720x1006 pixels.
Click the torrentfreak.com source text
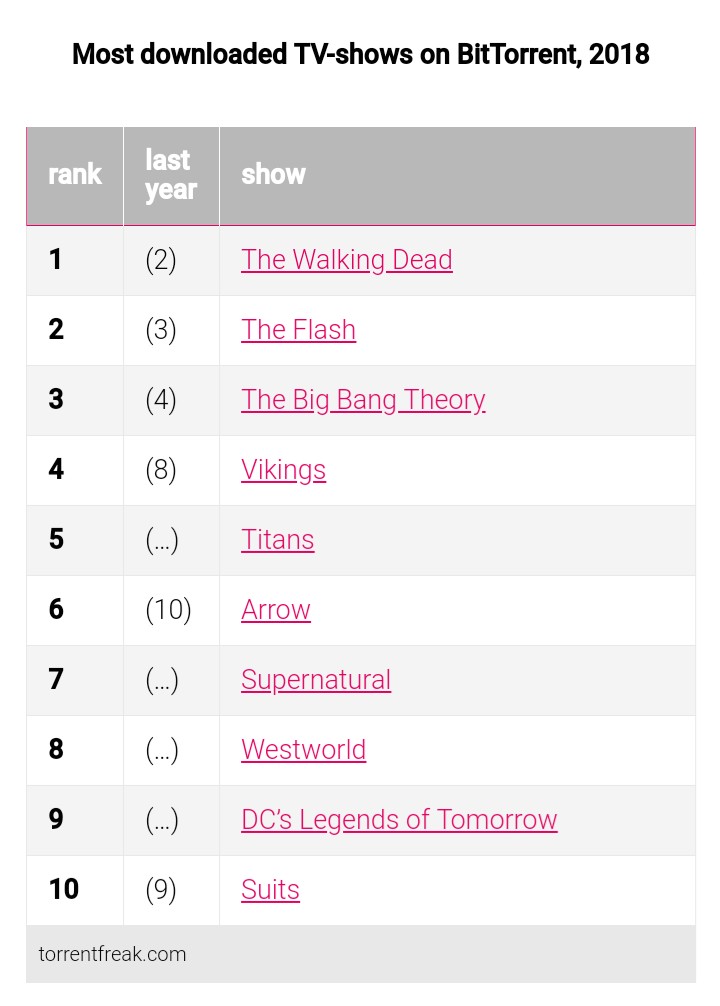[112, 954]
